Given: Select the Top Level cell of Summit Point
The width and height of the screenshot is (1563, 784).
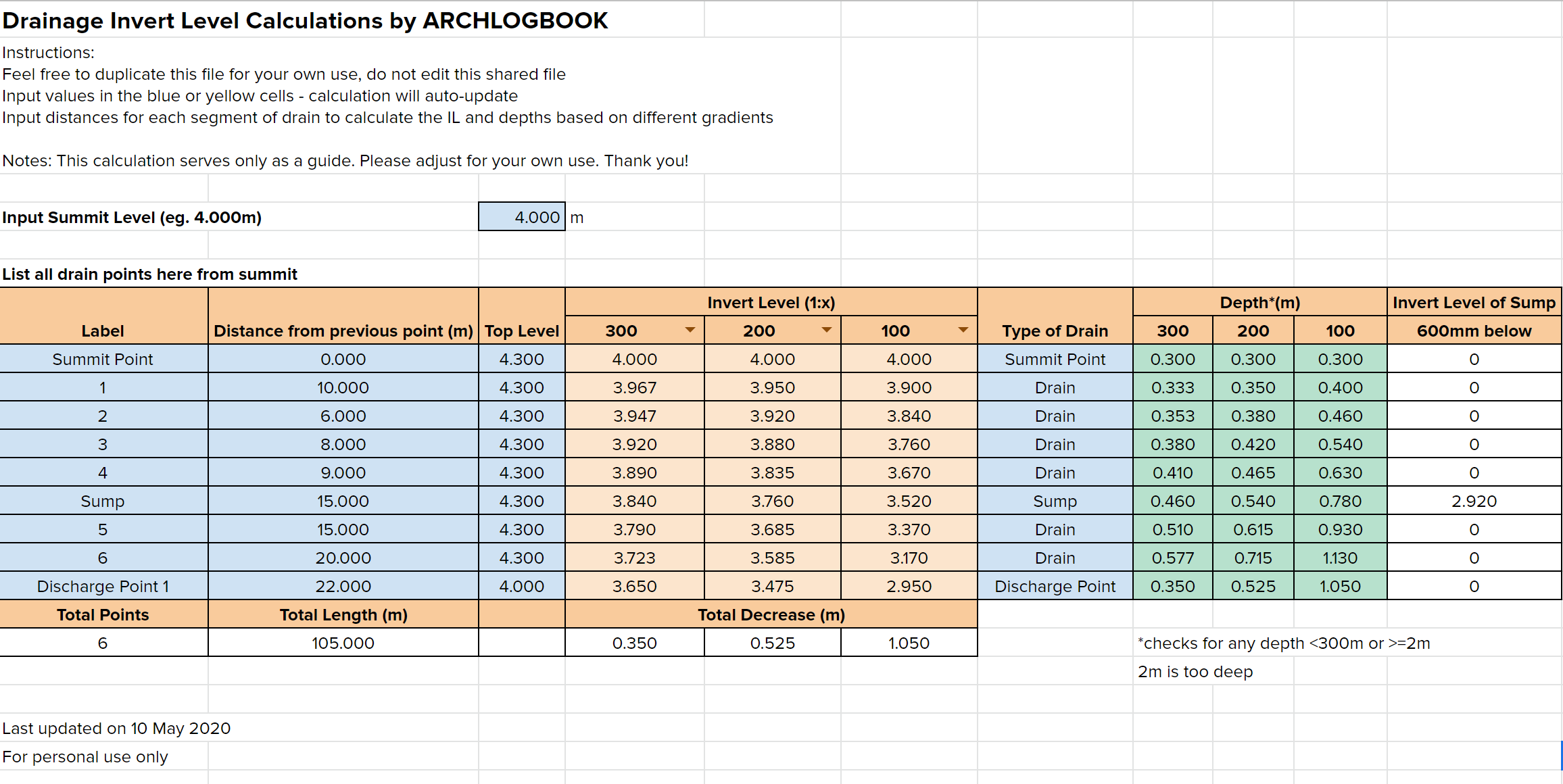Looking at the screenshot, I should [521, 359].
